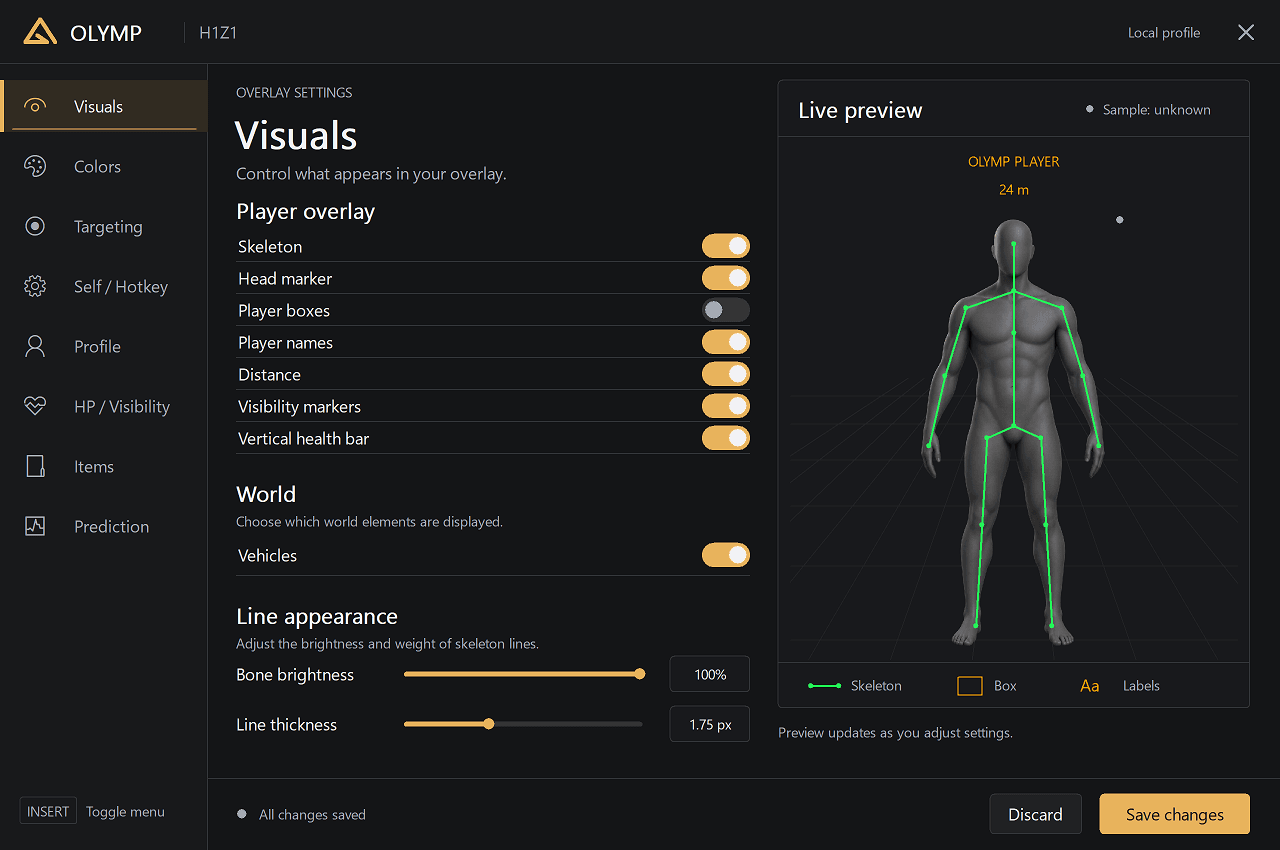This screenshot has width=1280, height=850.
Task: Click the World section heading
Action: [x=266, y=494]
